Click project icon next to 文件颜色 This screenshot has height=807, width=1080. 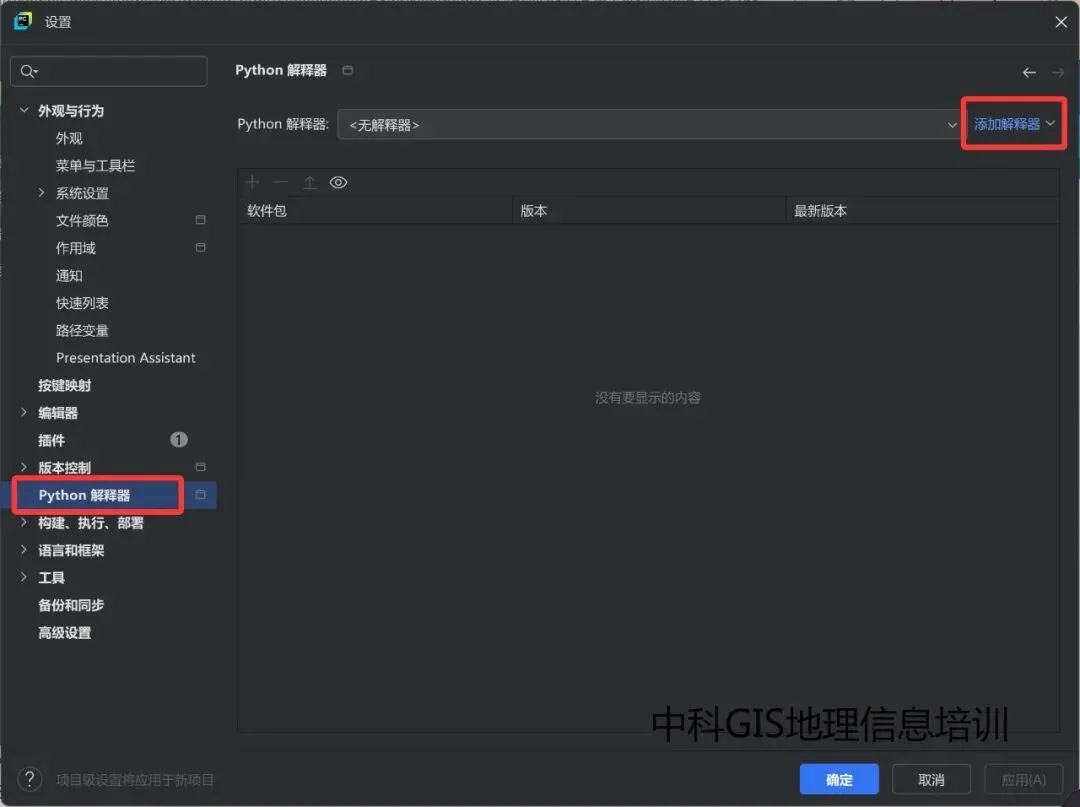[200, 220]
